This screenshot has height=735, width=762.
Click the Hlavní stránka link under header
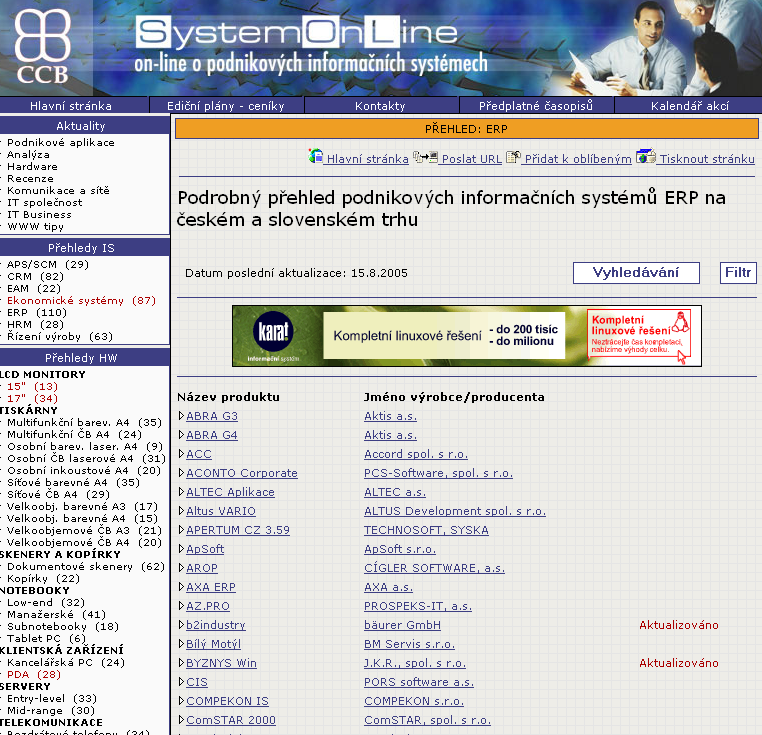[367, 159]
